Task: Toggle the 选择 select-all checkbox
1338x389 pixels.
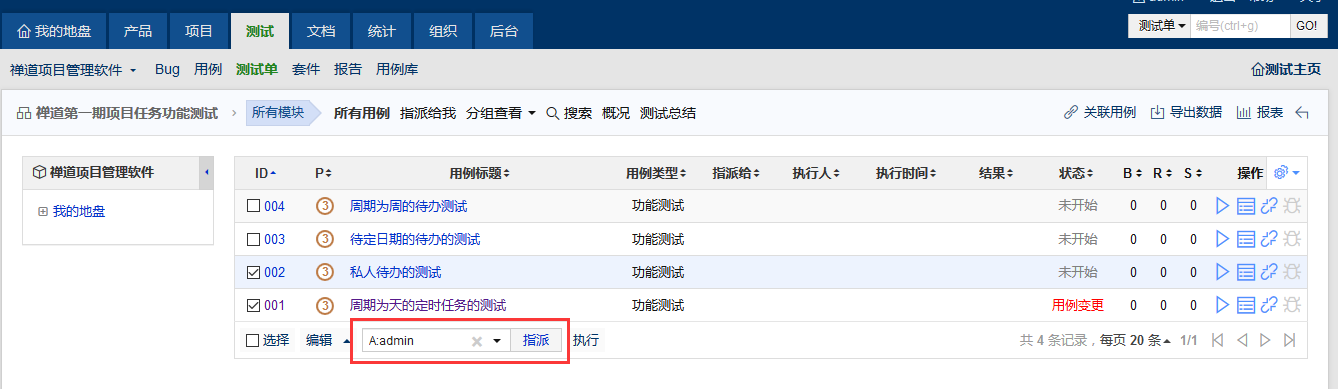Action: [253, 340]
